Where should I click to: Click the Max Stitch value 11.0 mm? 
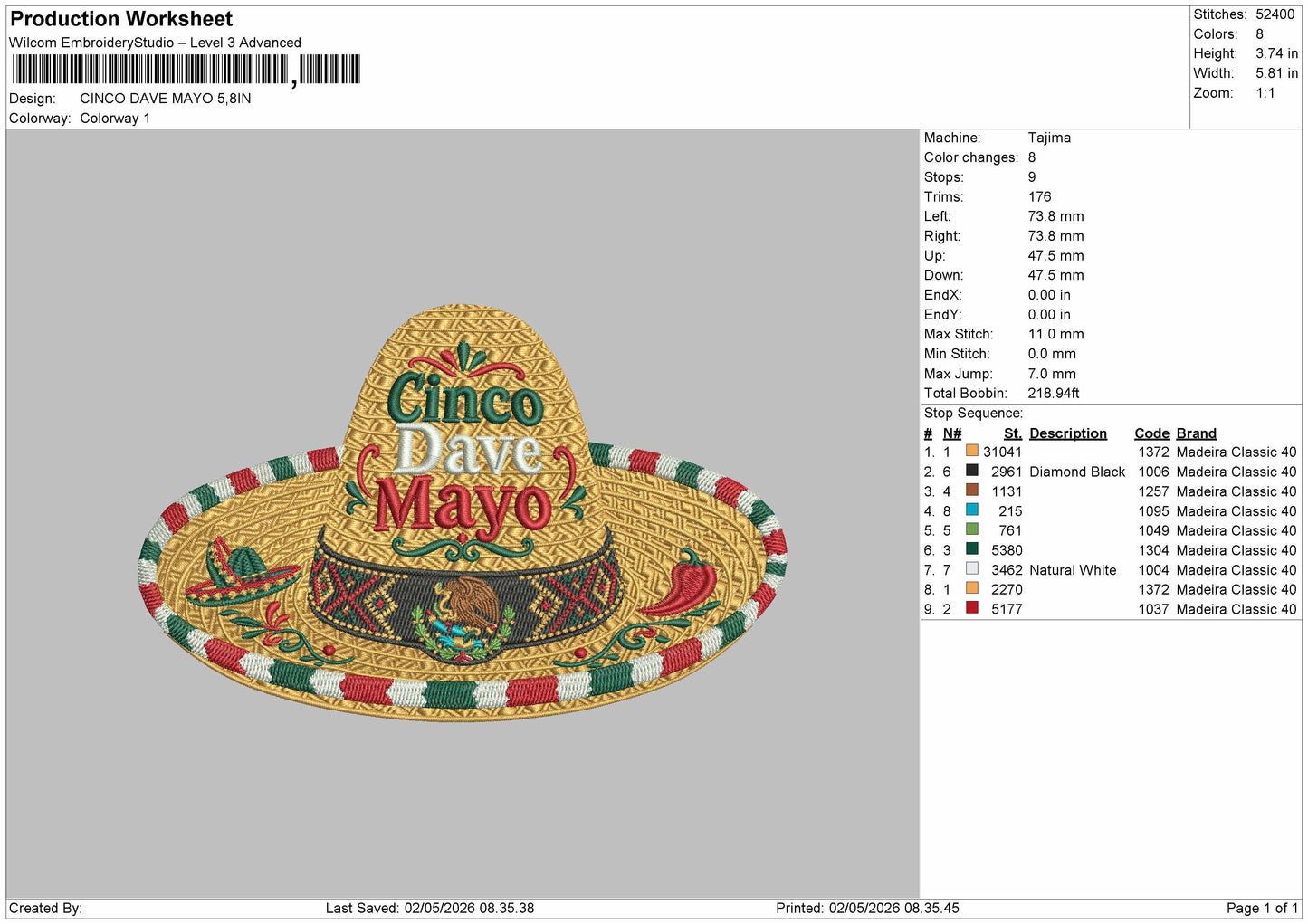pos(1055,334)
